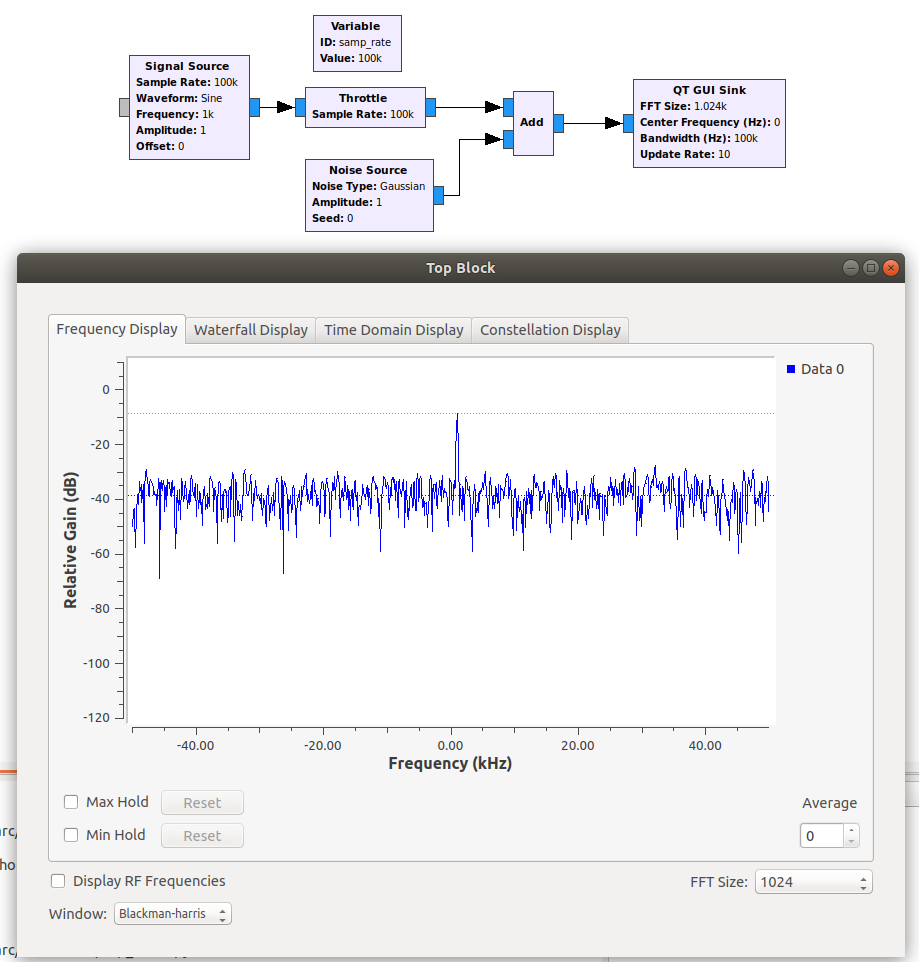Open the FFT Size dropdown

pyautogui.click(x=813, y=882)
